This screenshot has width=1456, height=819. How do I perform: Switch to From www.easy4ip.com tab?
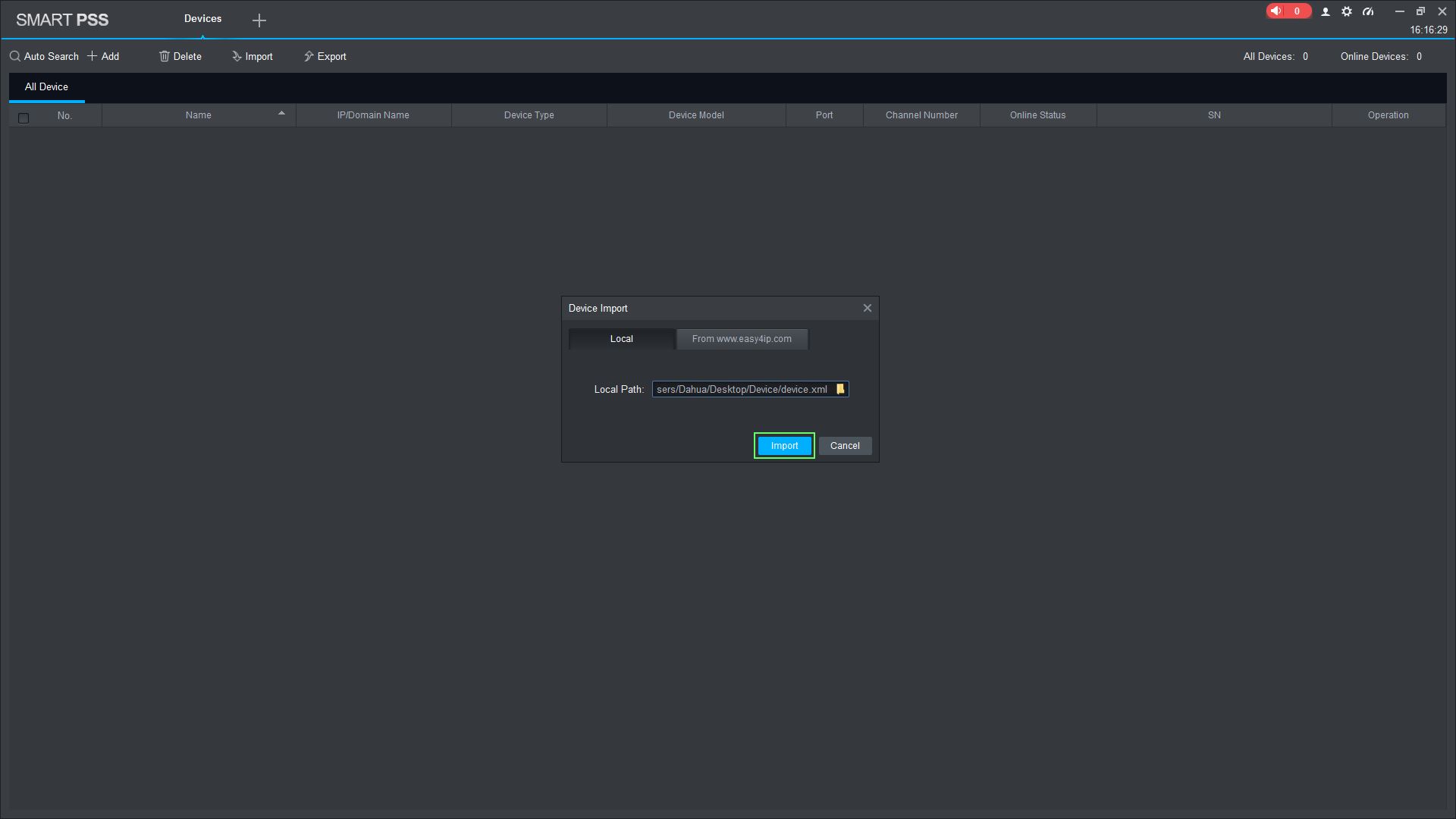coord(742,339)
